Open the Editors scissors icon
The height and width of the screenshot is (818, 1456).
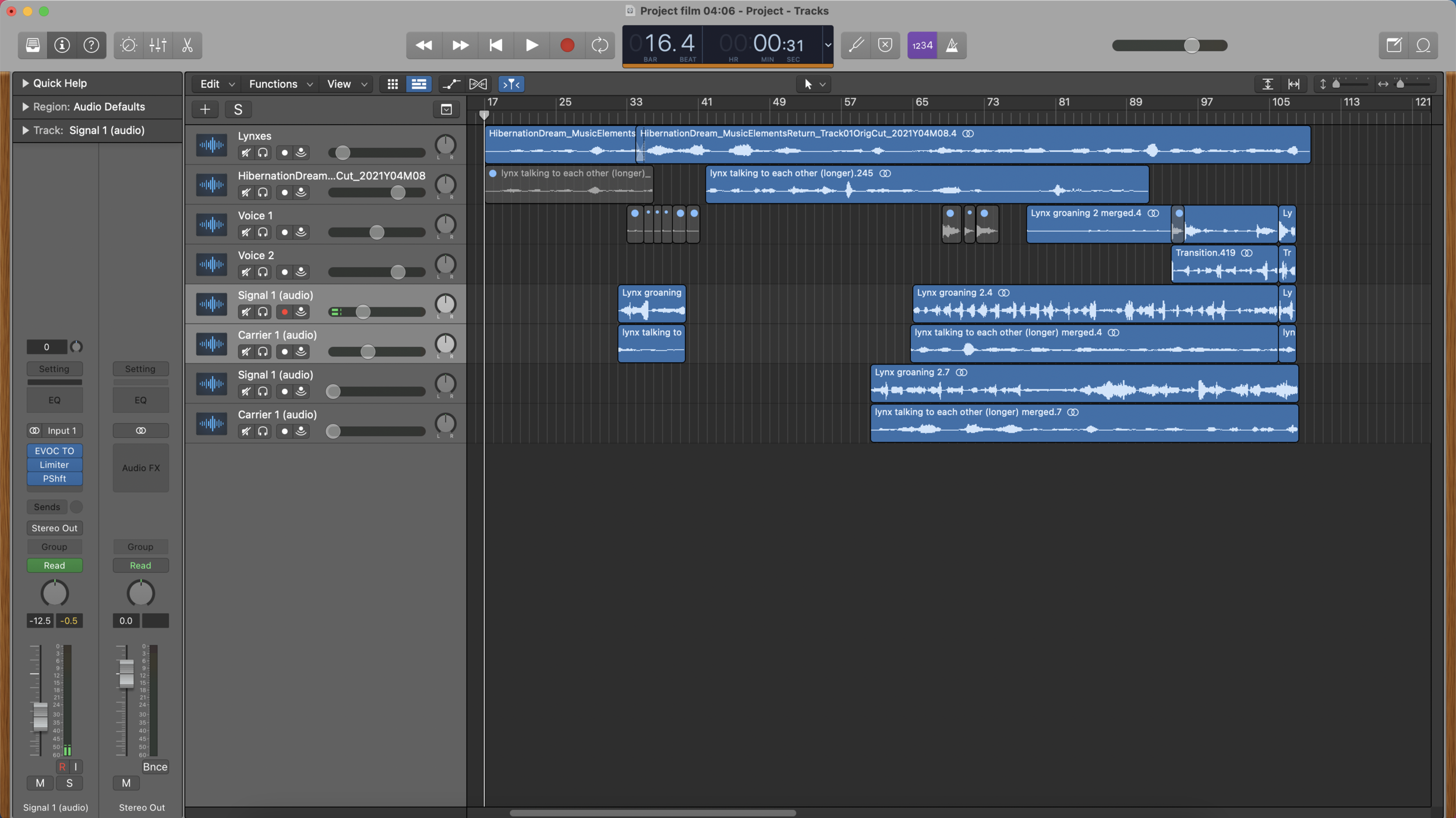(x=188, y=45)
